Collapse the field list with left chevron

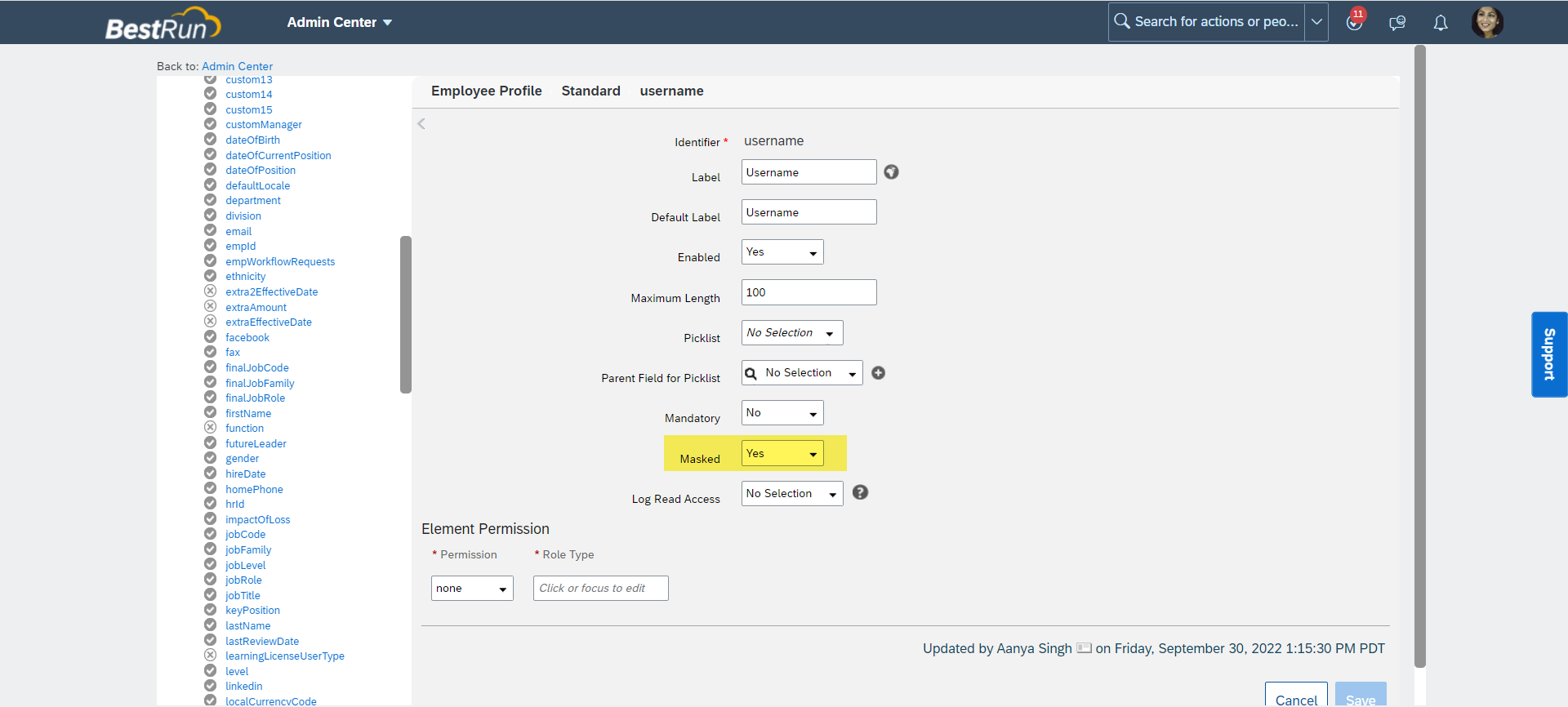(x=421, y=124)
